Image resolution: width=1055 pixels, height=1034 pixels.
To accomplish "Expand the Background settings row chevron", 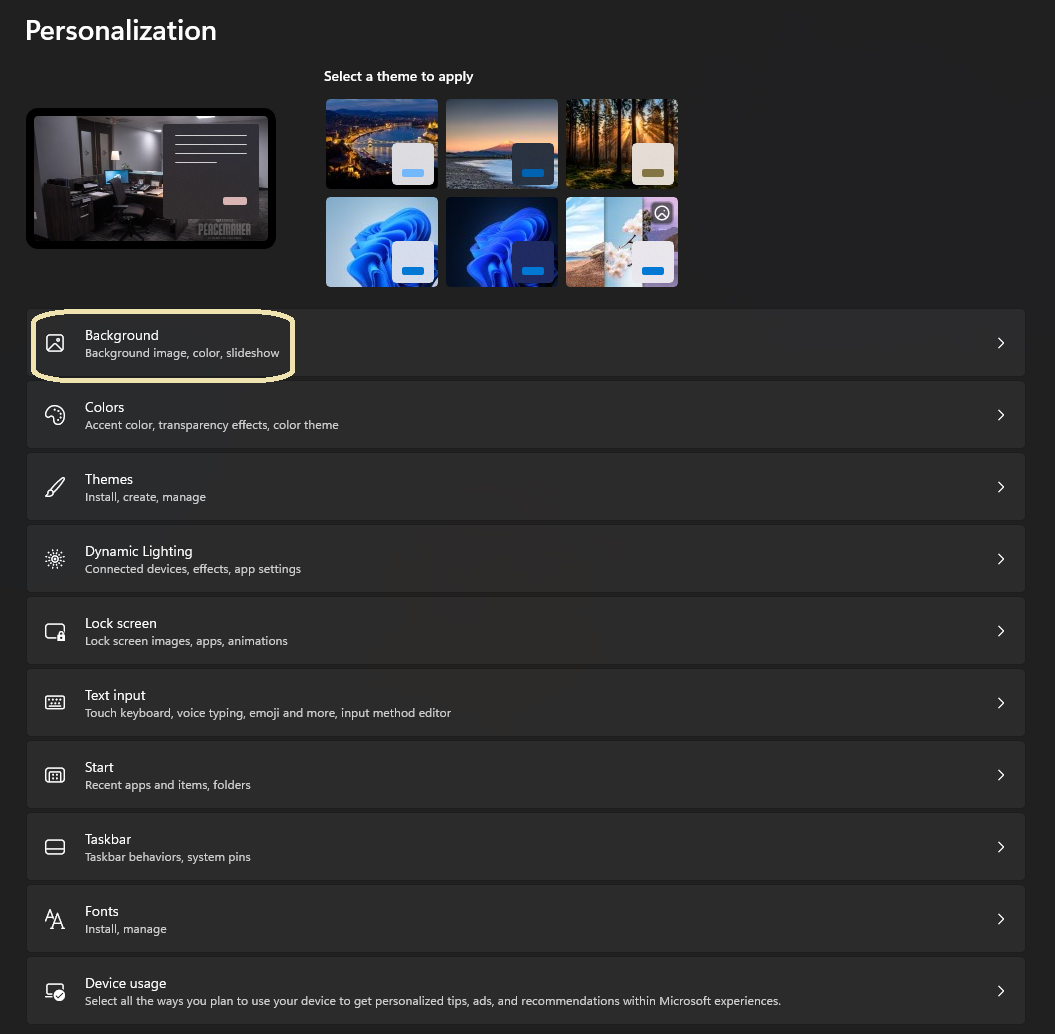I will click(1001, 343).
